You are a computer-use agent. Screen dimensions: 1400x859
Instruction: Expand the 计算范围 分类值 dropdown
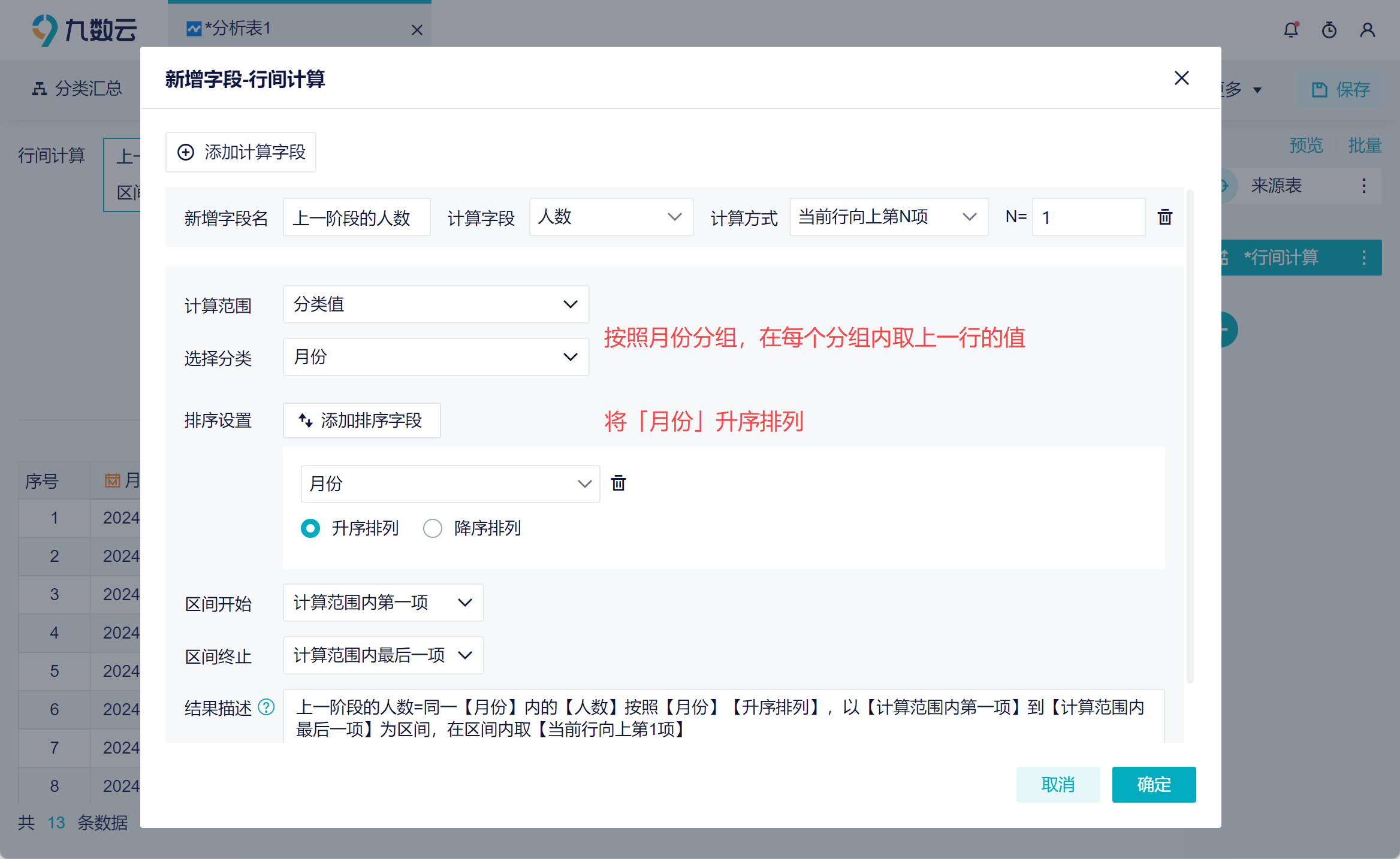436,304
